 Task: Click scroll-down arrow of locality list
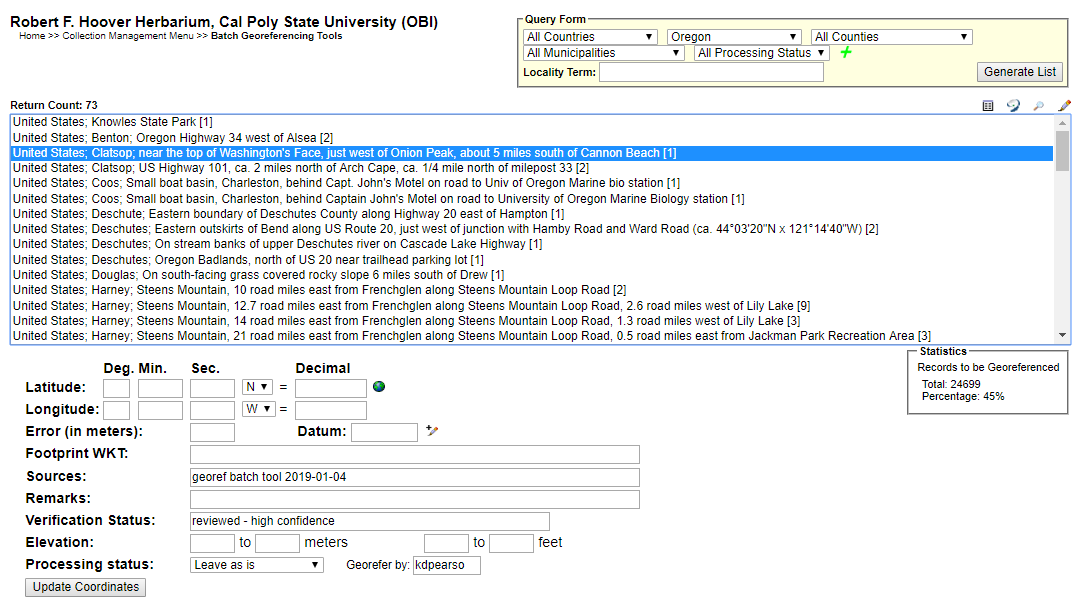coord(1062,336)
